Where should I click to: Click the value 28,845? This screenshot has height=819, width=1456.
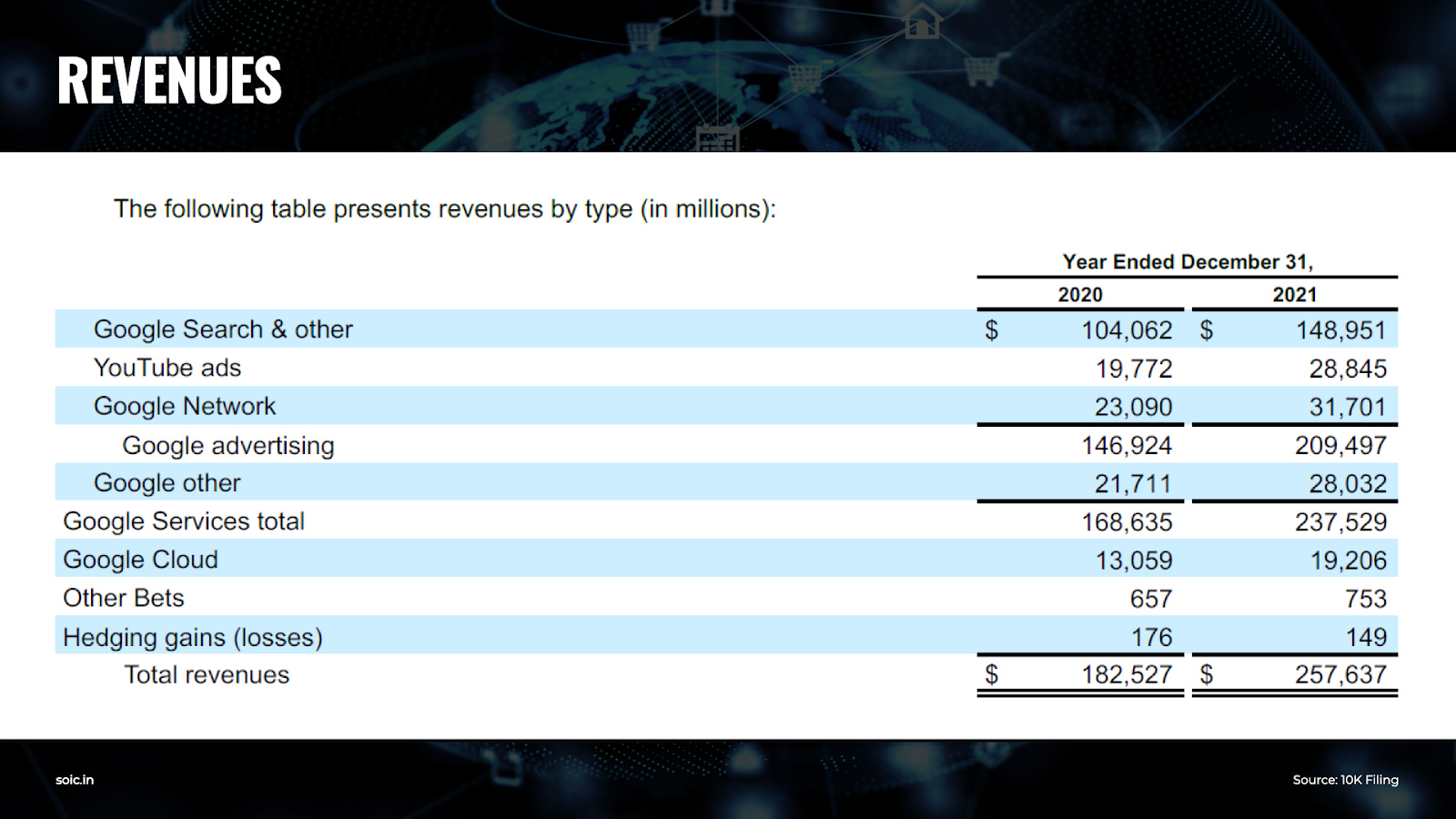coord(1348,369)
